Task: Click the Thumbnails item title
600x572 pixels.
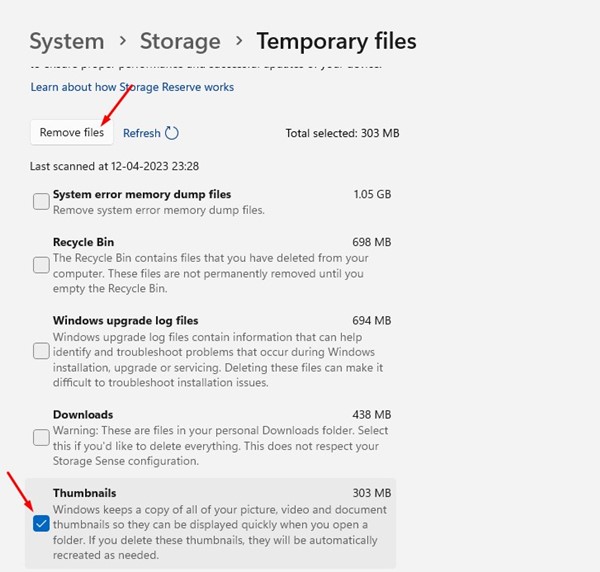Action: pos(84,493)
